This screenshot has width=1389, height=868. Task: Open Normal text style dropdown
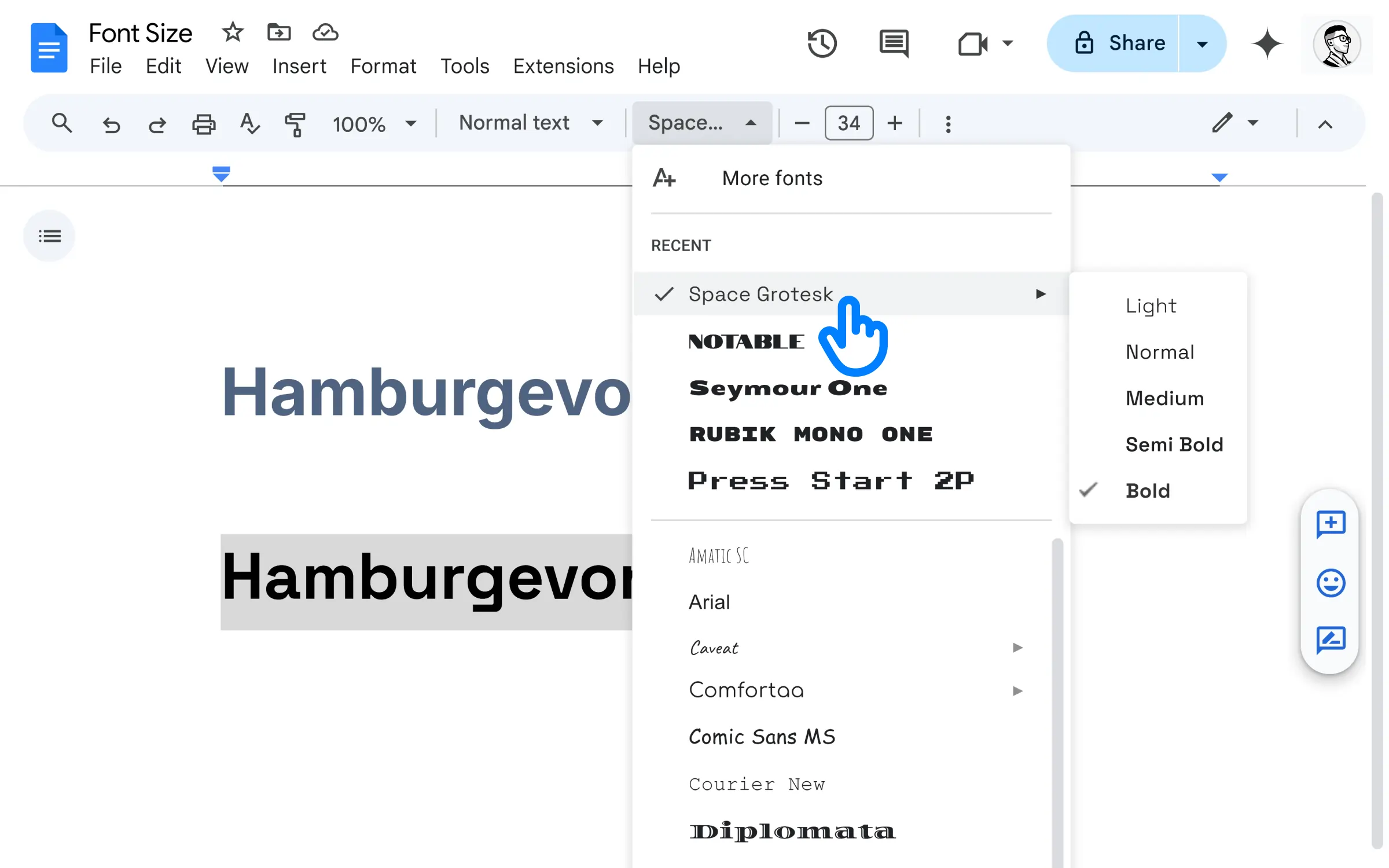click(531, 123)
